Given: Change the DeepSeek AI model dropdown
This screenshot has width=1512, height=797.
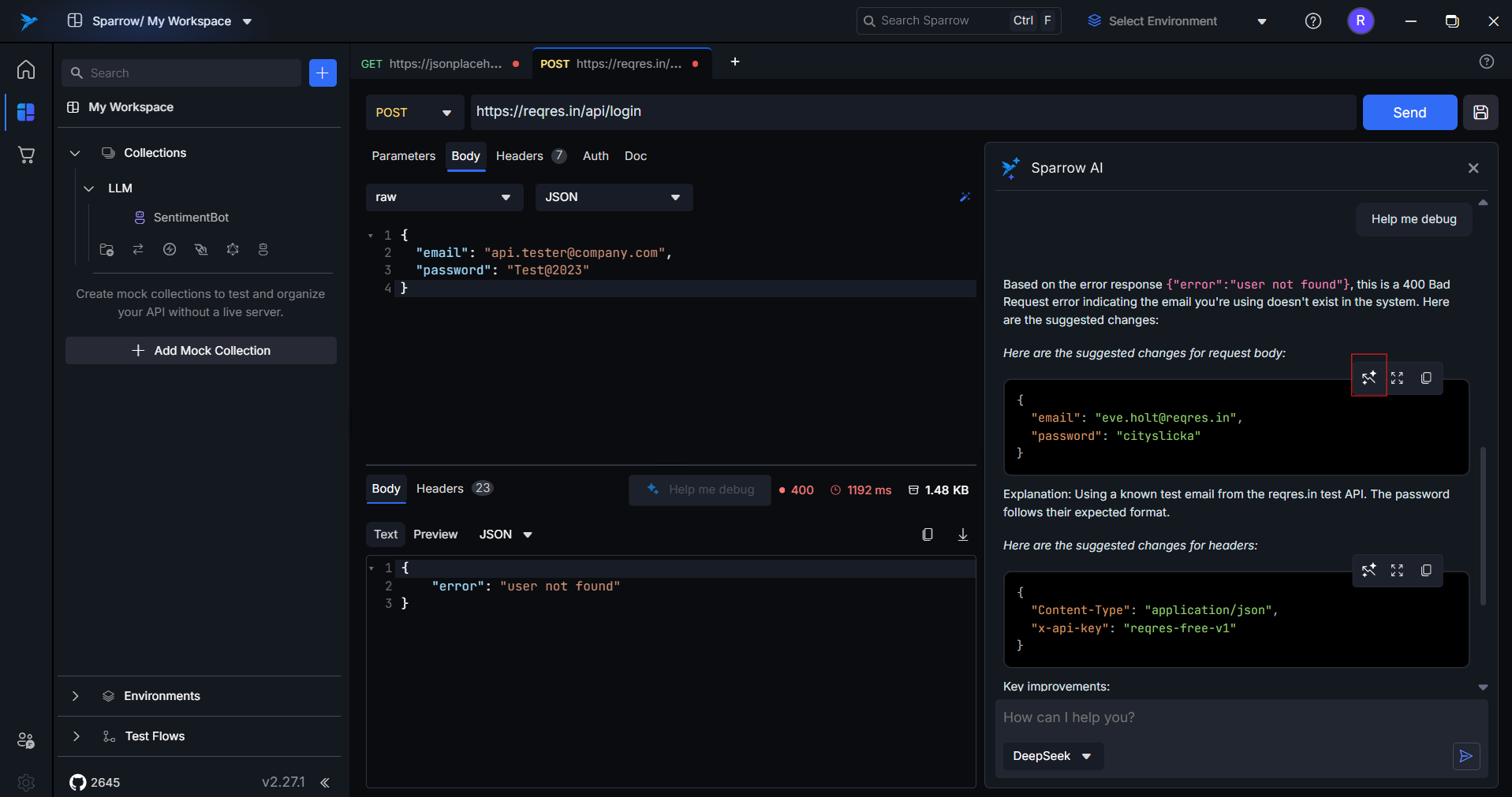Looking at the screenshot, I should 1053,756.
